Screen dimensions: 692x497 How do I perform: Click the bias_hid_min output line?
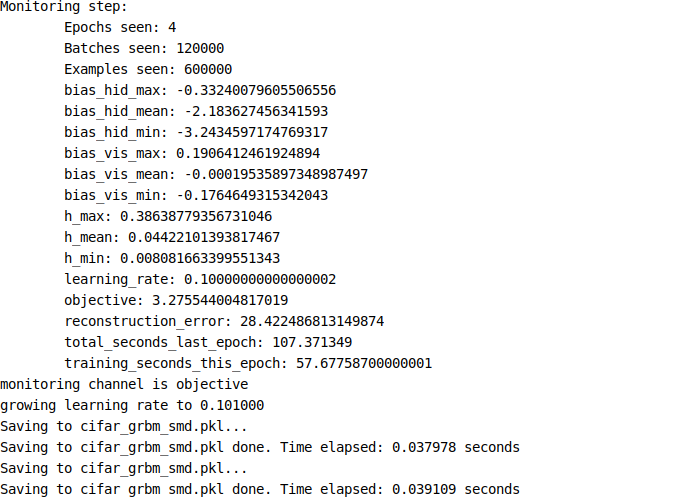[x=196, y=132]
